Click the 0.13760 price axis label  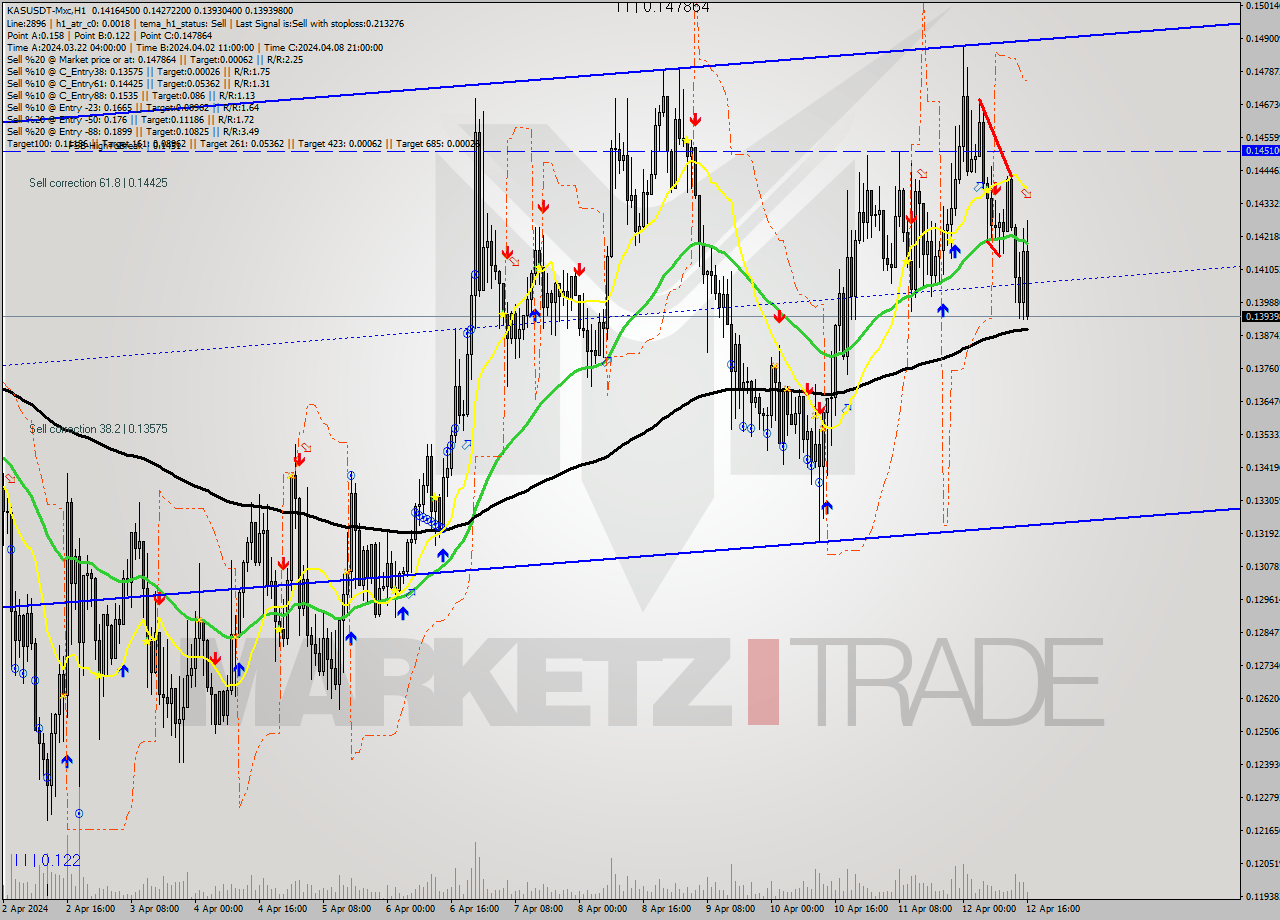(1262, 368)
